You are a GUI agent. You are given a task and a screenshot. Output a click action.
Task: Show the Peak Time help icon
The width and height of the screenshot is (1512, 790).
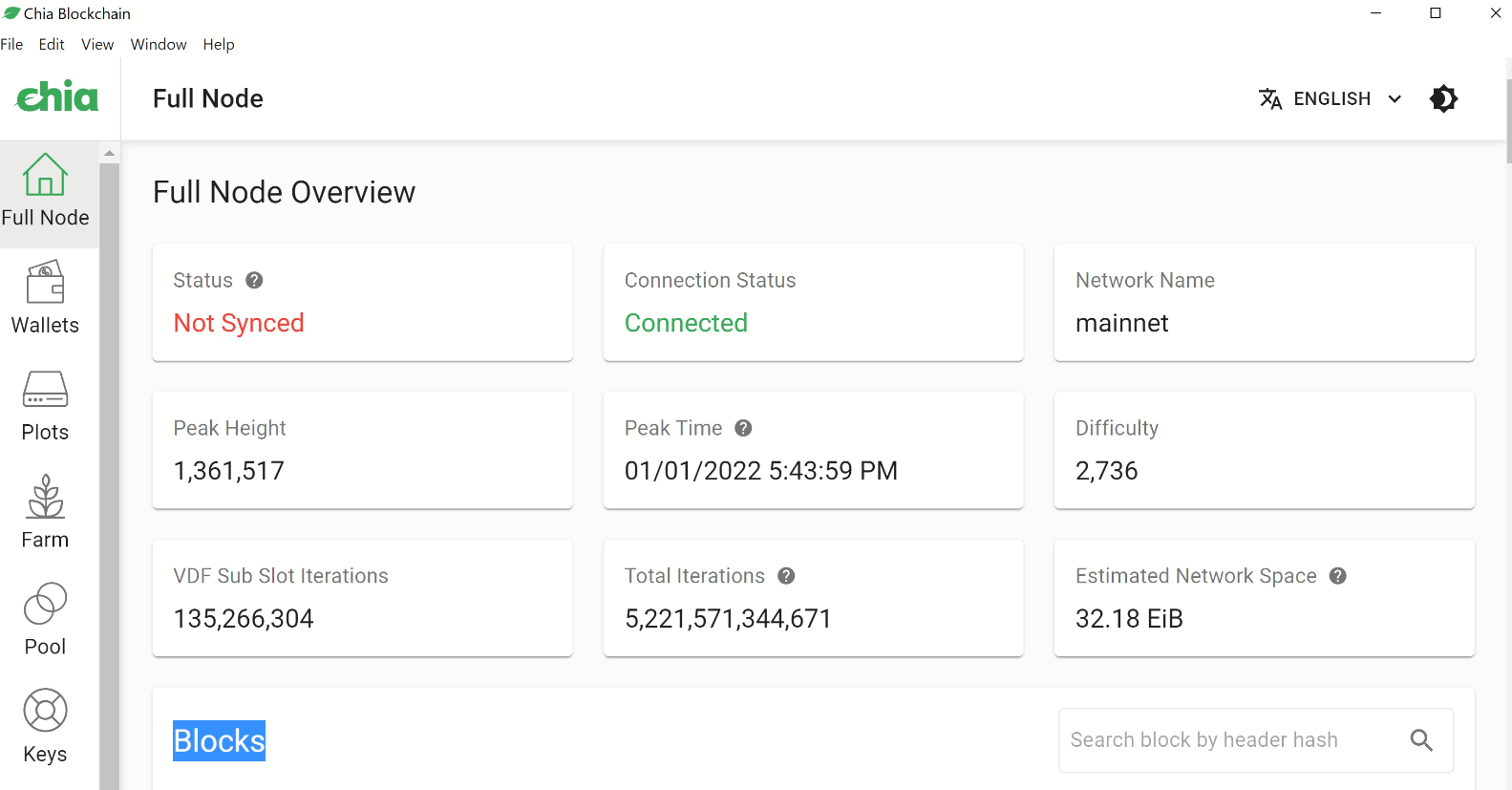[743, 428]
